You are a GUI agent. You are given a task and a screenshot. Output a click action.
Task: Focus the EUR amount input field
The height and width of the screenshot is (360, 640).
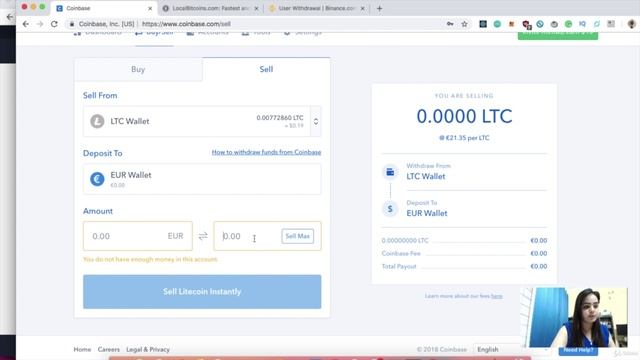click(x=138, y=236)
